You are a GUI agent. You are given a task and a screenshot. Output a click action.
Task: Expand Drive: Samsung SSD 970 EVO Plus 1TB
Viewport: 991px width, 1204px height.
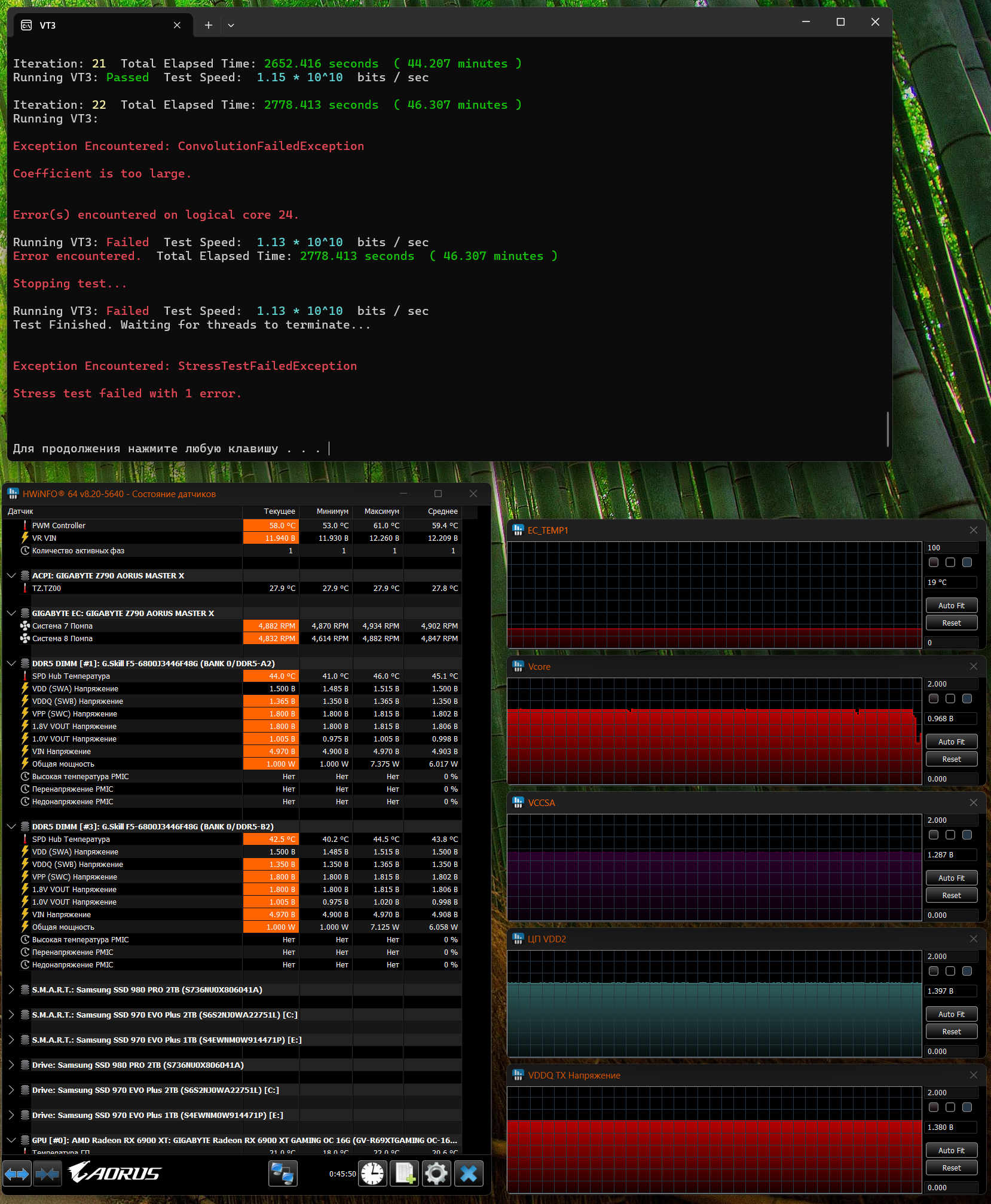pyautogui.click(x=11, y=1116)
